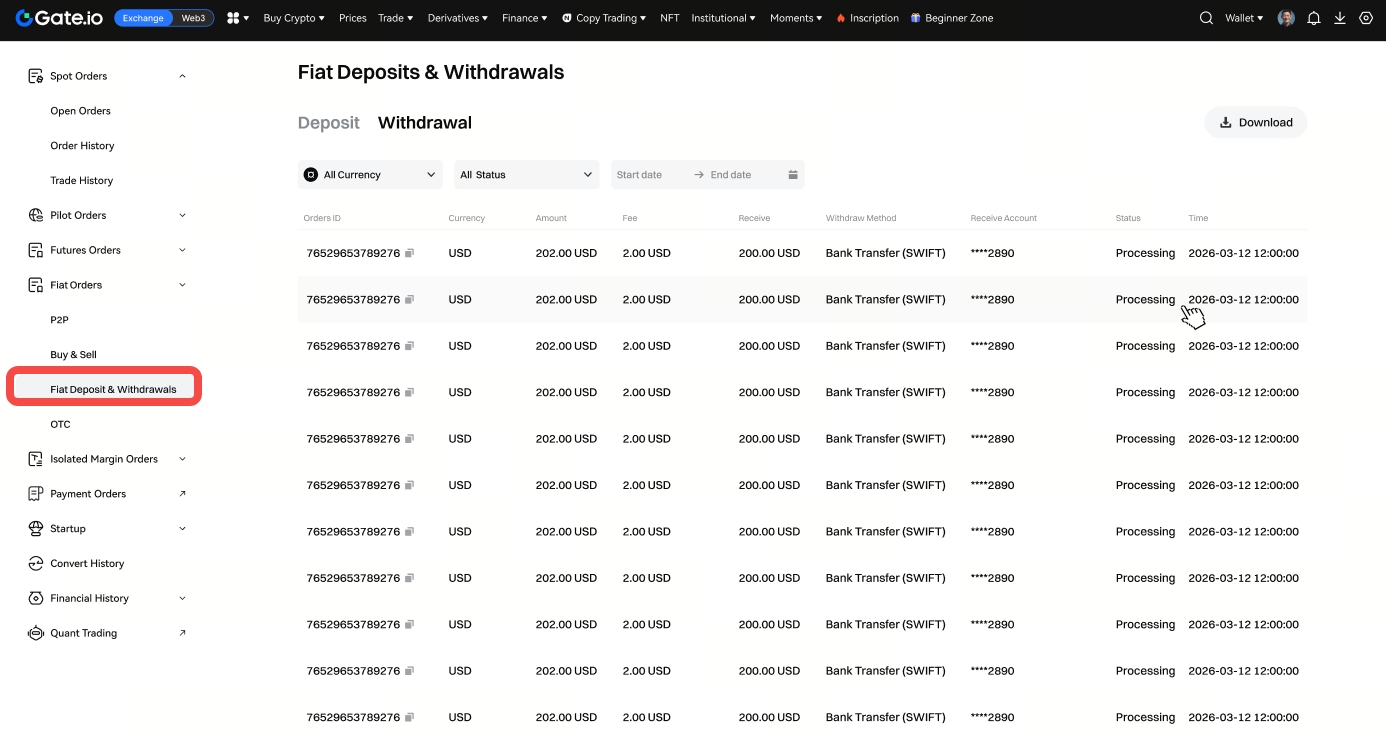The image size is (1386, 742).
Task: Expand the Financial History chevron
Action: coord(182,598)
